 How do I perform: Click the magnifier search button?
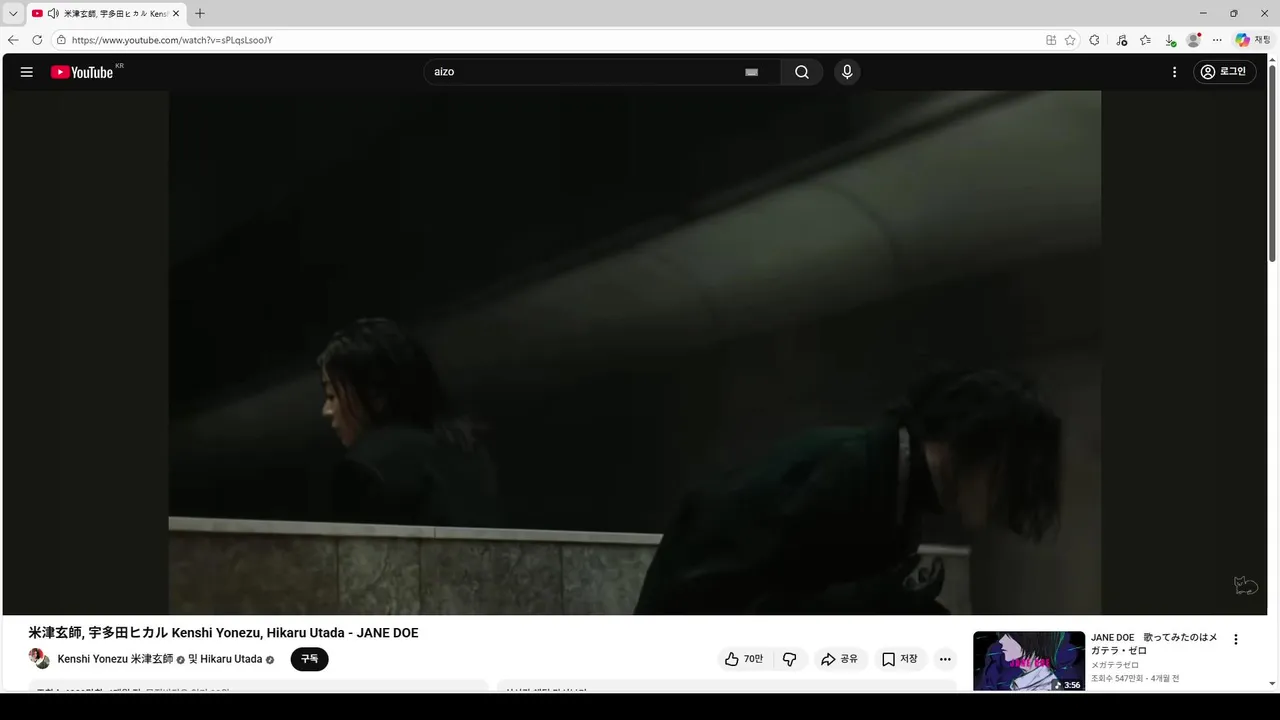802,72
